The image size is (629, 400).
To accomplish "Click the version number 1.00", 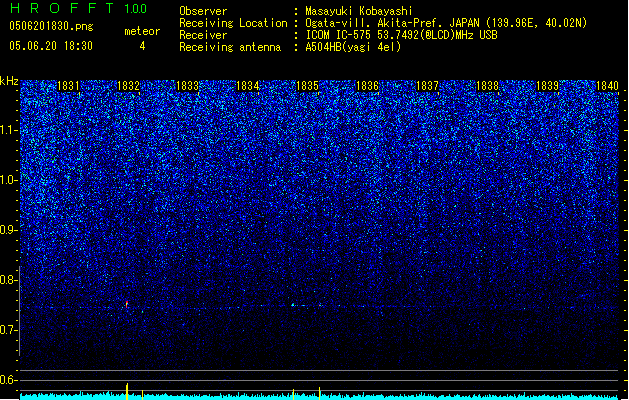I will (x=136, y=9).
